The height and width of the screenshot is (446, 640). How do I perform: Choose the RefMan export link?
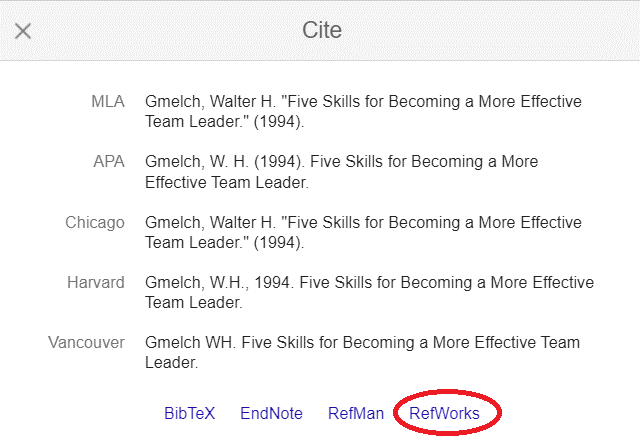pos(355,413)
